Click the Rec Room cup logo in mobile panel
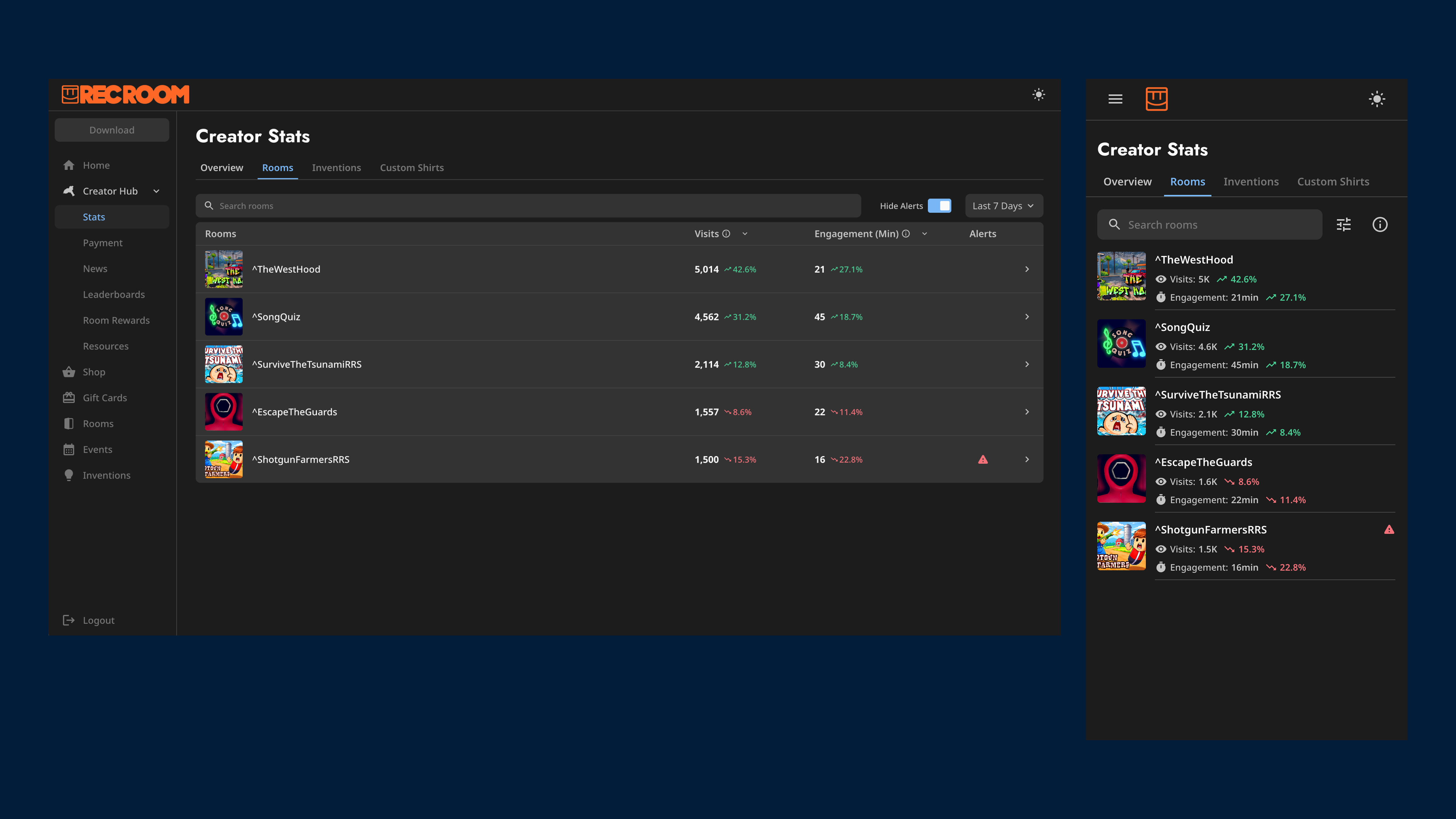The image size is (1456, 819). point(1156,99)
